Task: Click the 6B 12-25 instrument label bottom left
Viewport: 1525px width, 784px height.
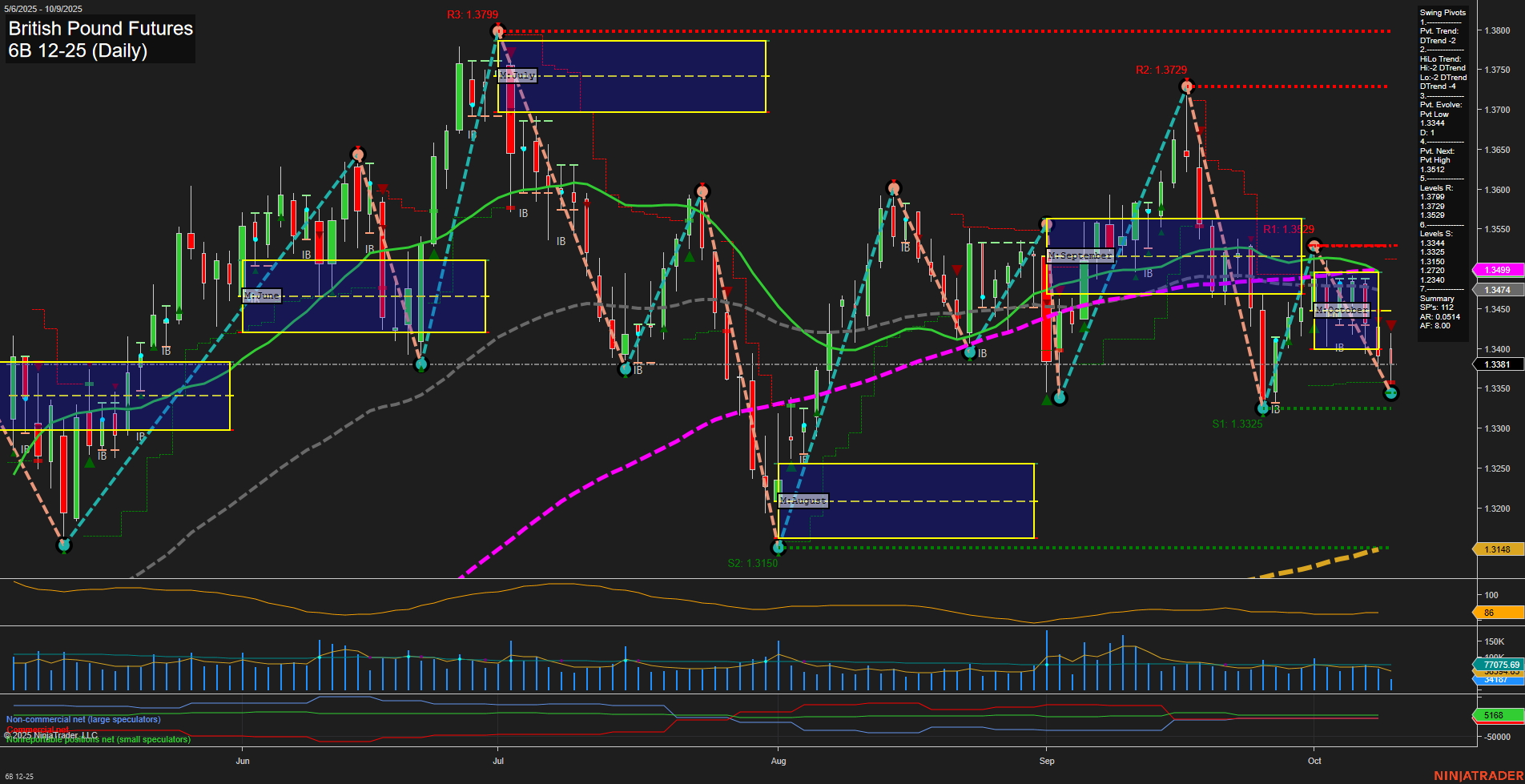Action: (x=18, y=777)
